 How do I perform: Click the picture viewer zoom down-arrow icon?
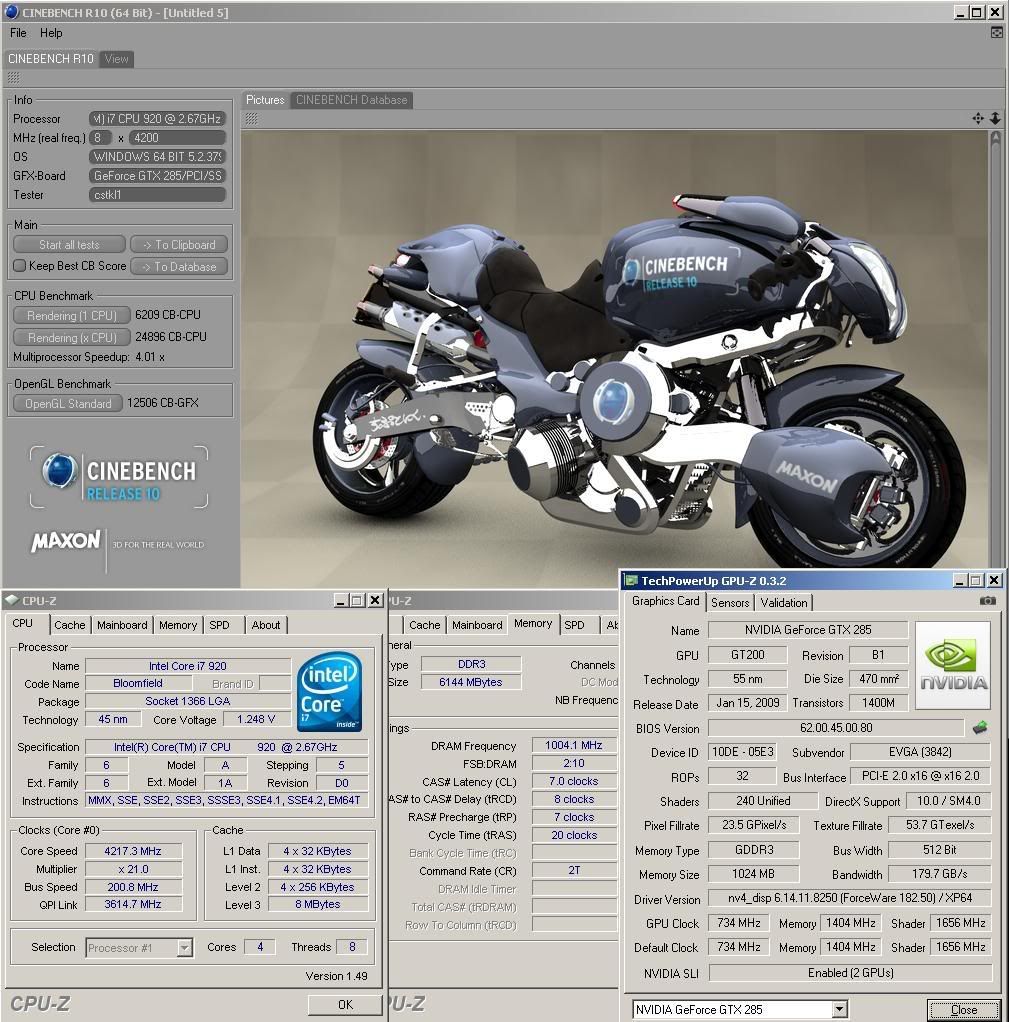pos(995,118)
